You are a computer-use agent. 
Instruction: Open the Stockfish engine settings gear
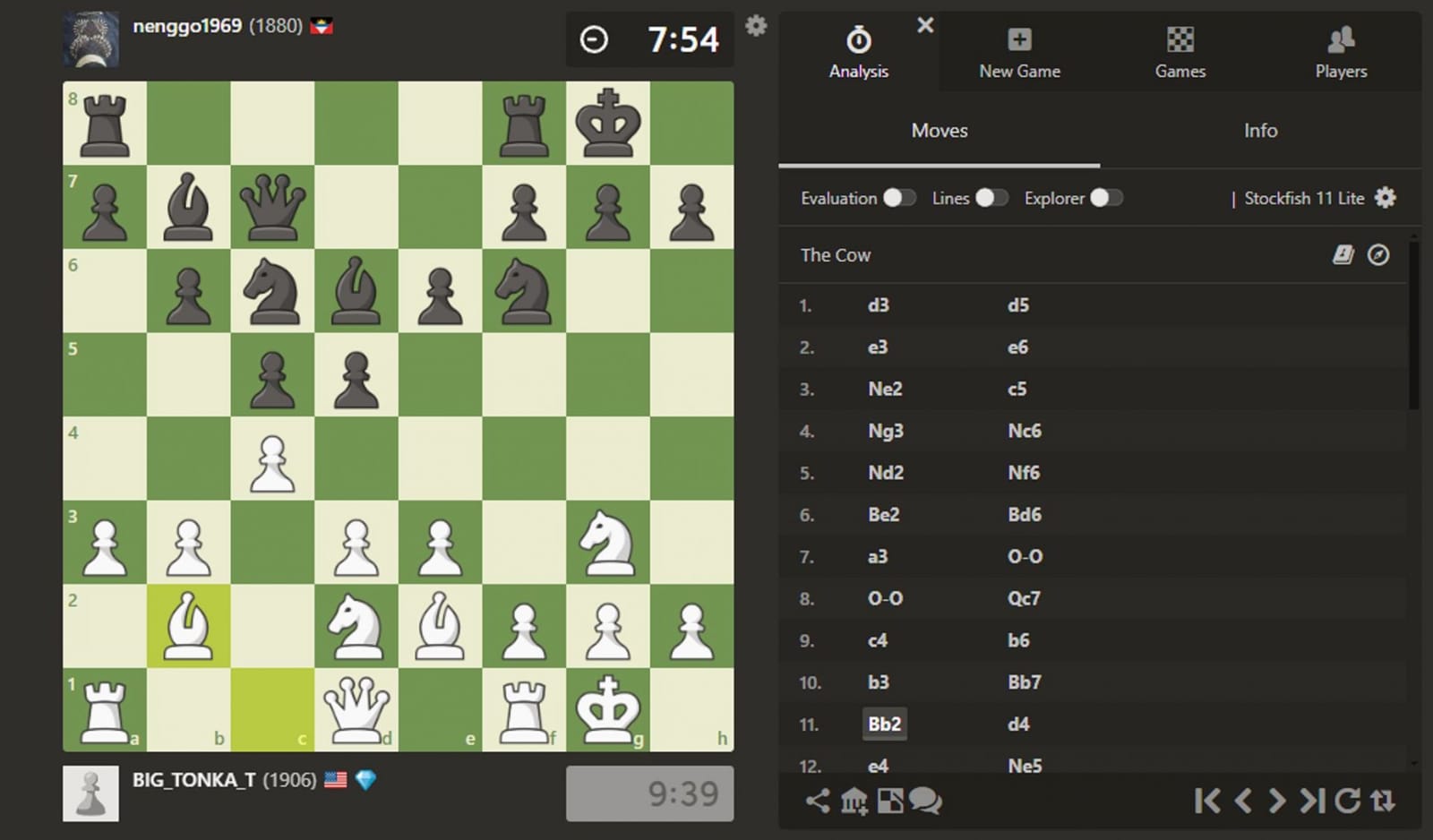1386,198
